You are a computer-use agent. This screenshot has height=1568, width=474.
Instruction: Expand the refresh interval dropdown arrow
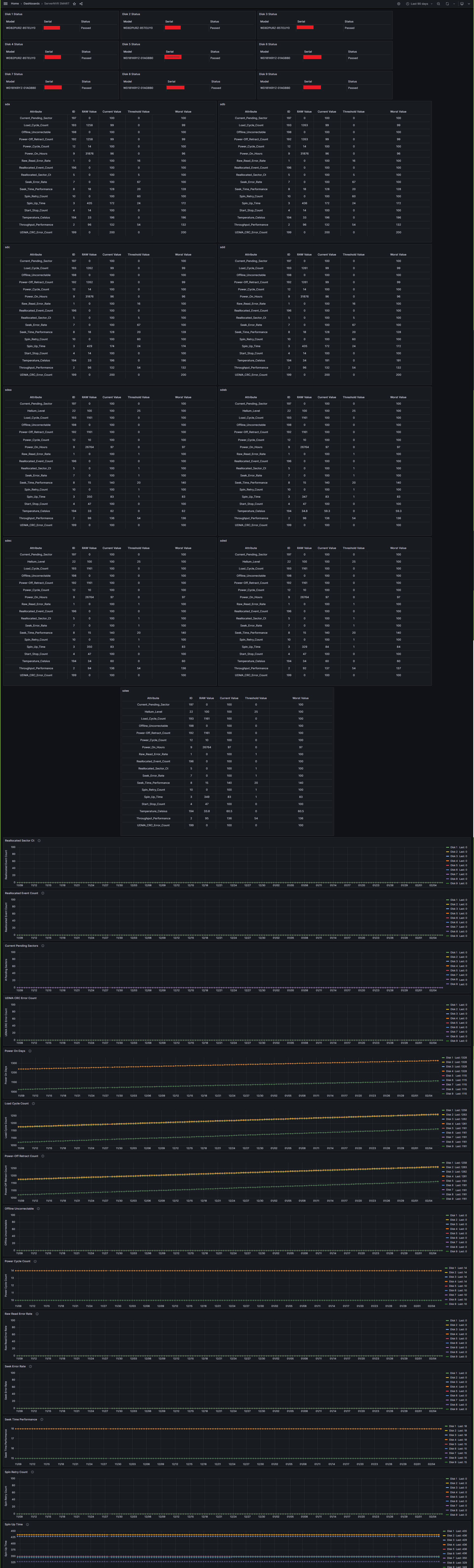(x=454, y=4)
